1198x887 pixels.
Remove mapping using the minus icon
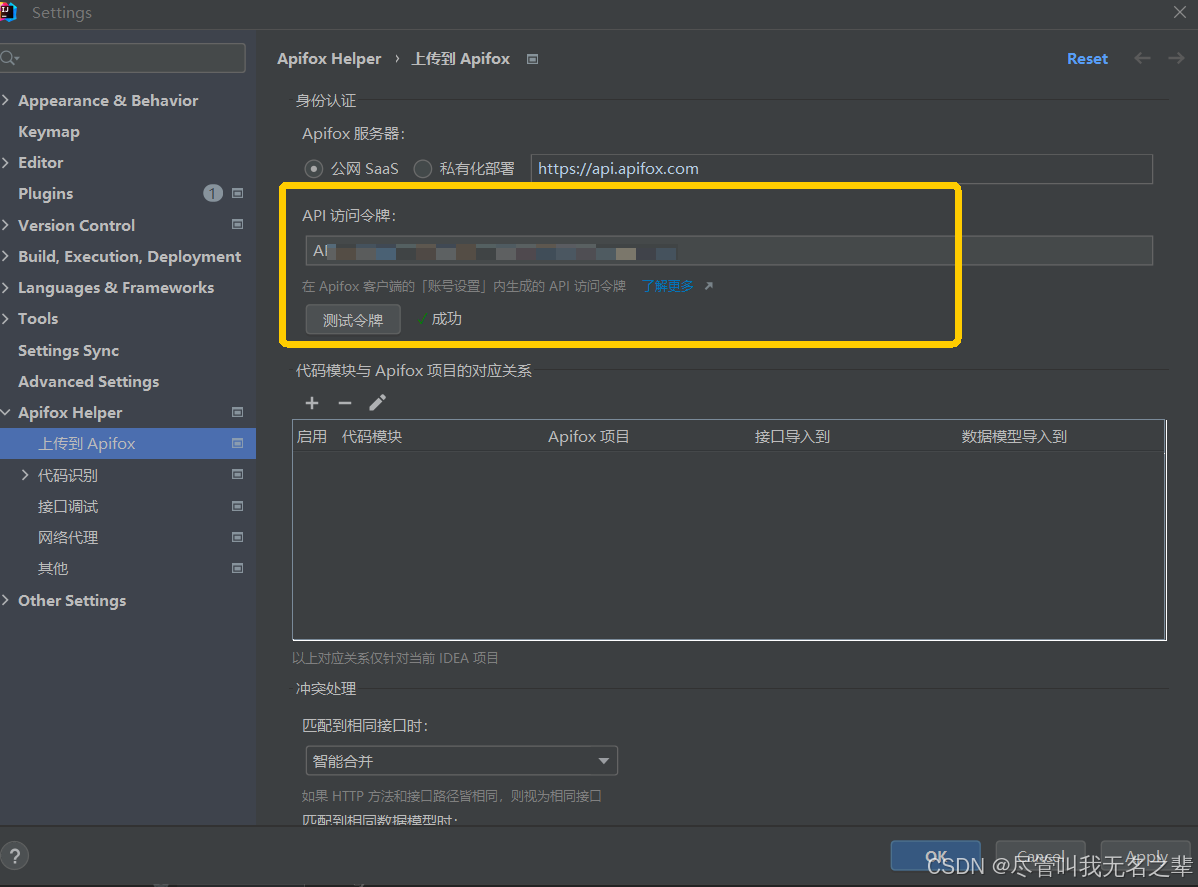coord(345,403)
